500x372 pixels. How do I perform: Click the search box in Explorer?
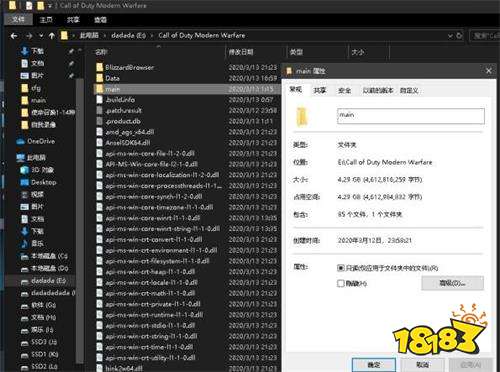485,35
